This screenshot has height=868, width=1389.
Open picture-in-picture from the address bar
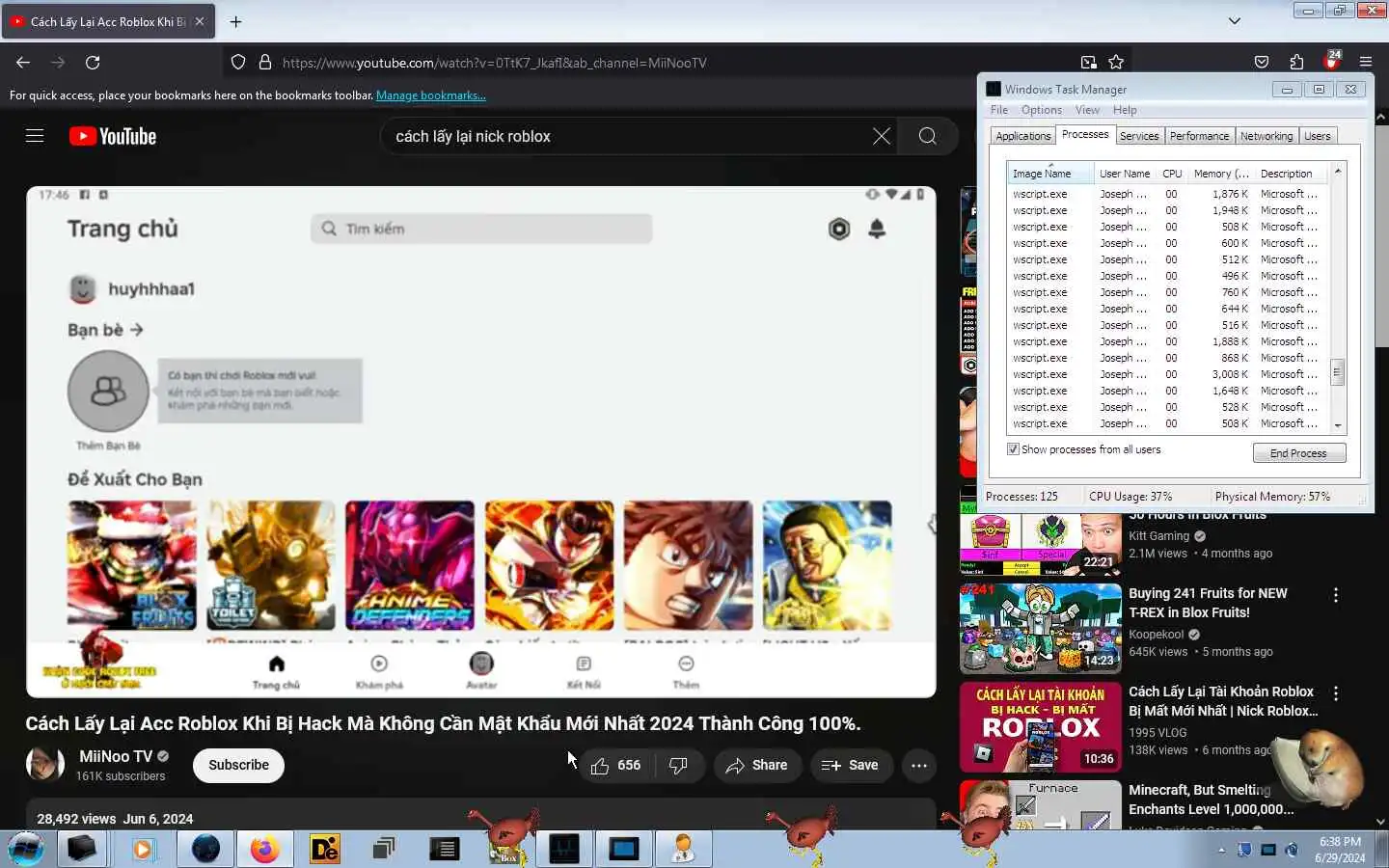[x=1088, y=63]
